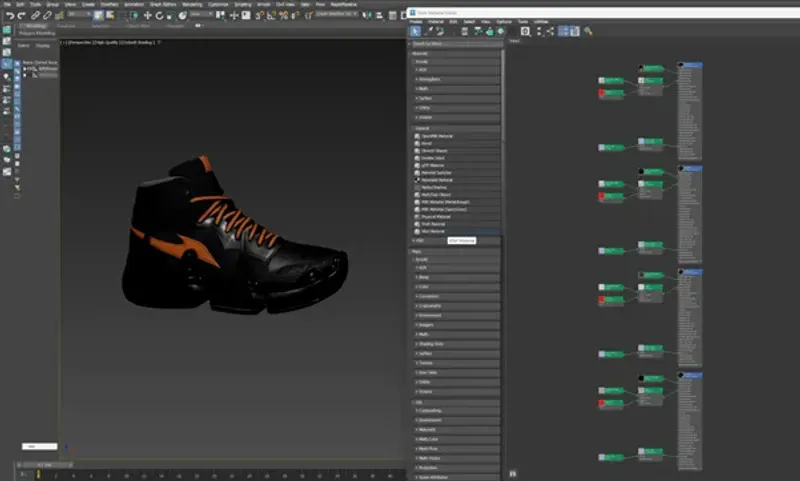Open the Rendering menu in main menu bar
Image resolution: width=800 pixels, height=481 pixels.
(x=192, y=4)
